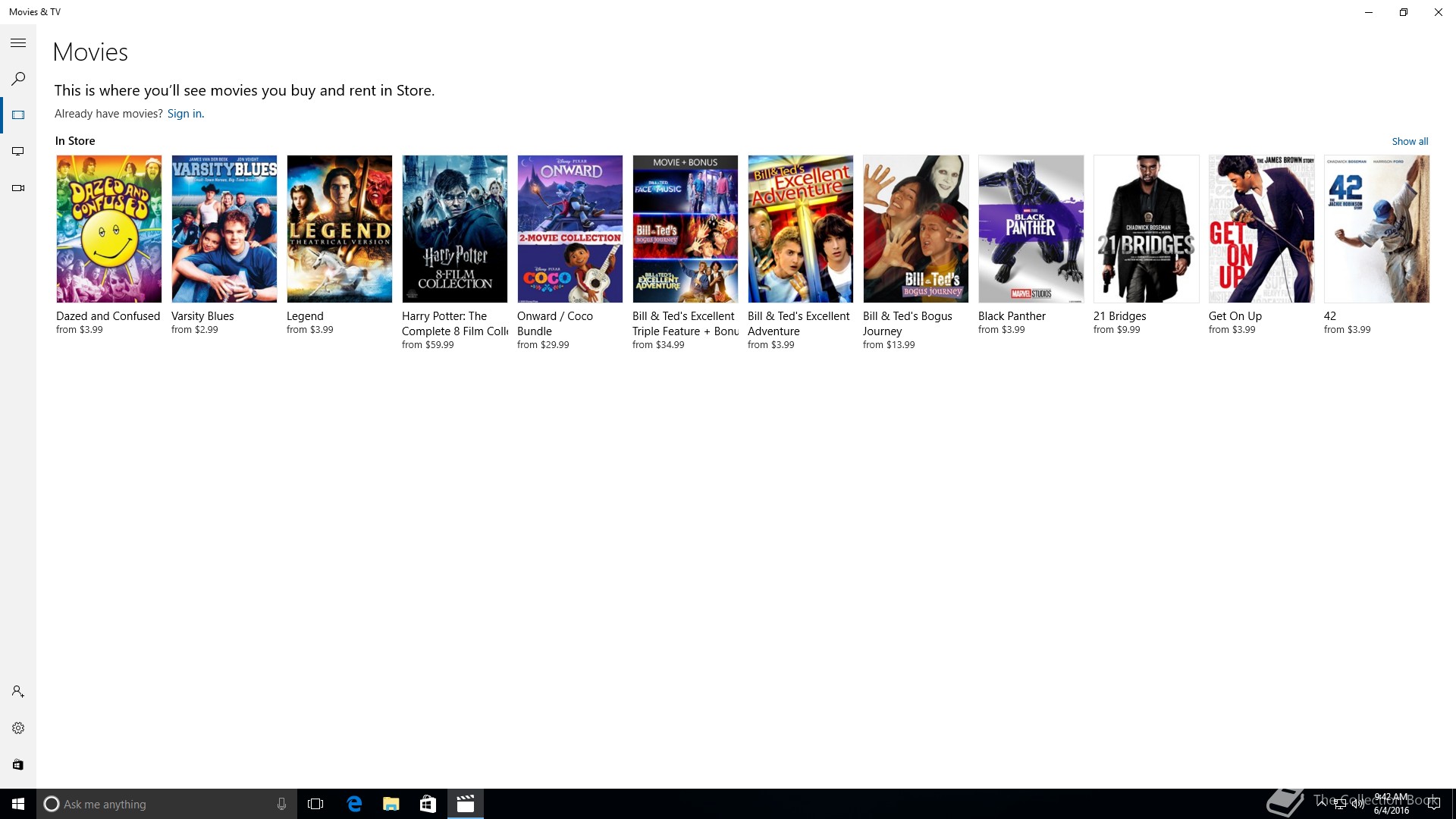Click the Movies & TV taskbar icon
Image resolution: width=1456 pixels, height=819 pixels.
(466, 804)
